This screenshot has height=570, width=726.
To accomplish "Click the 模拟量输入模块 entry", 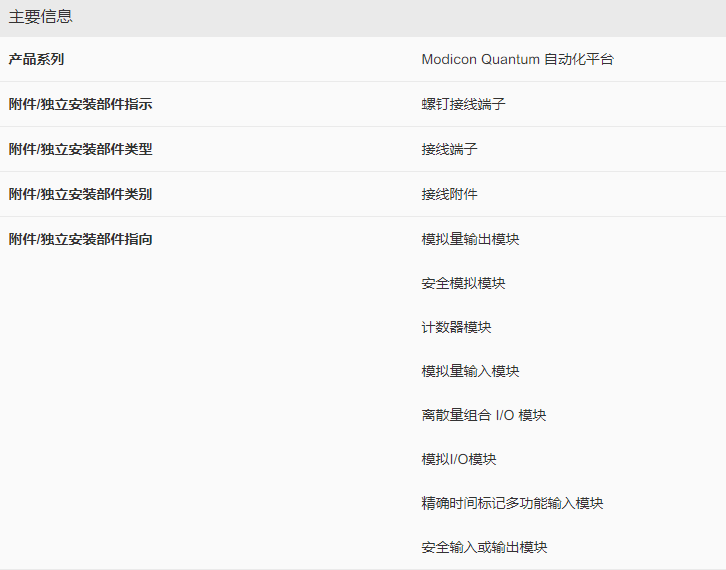I will (470, 371).
